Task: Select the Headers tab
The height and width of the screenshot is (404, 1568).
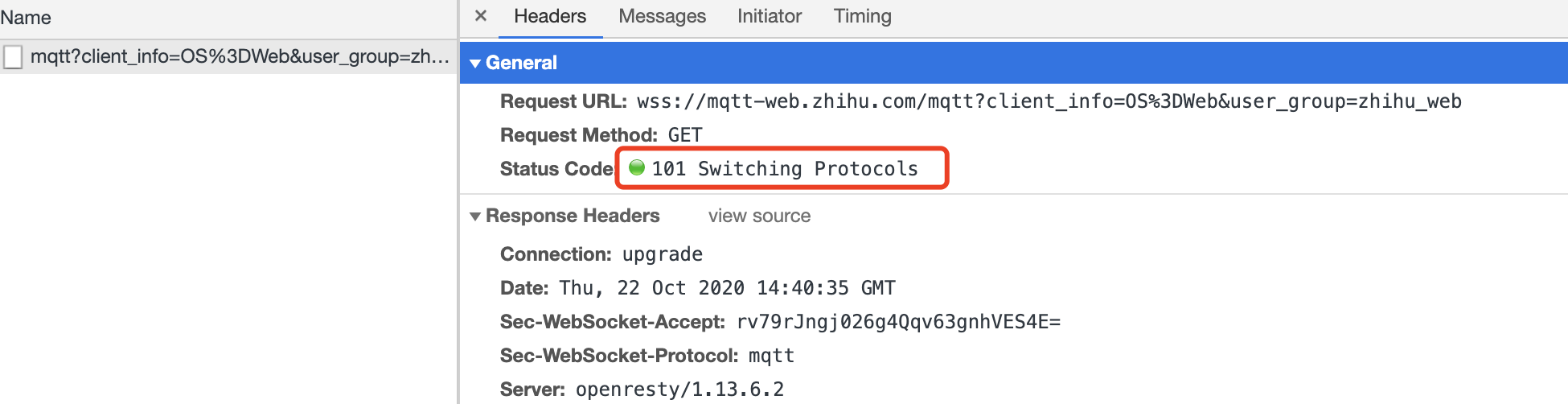Action: click(x=550, y=16)
